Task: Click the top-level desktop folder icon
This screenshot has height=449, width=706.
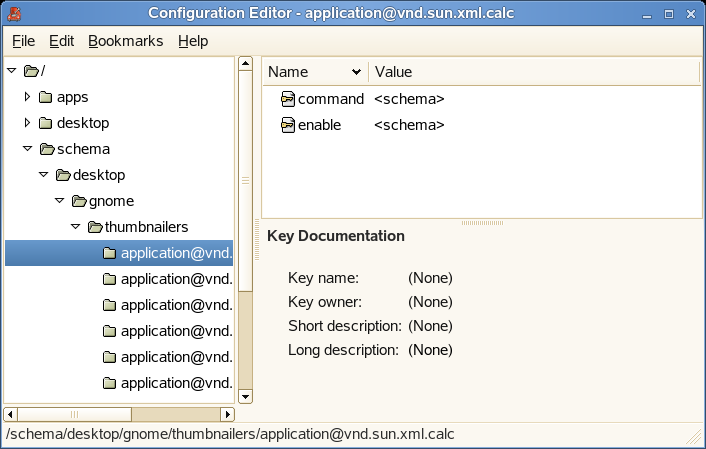Action: pyautogui.click(x=45, y=123)
